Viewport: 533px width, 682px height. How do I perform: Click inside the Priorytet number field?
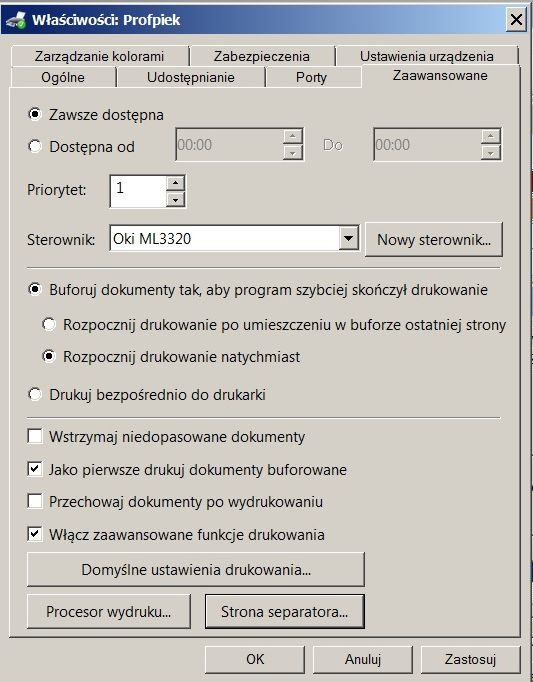[138, 191]
